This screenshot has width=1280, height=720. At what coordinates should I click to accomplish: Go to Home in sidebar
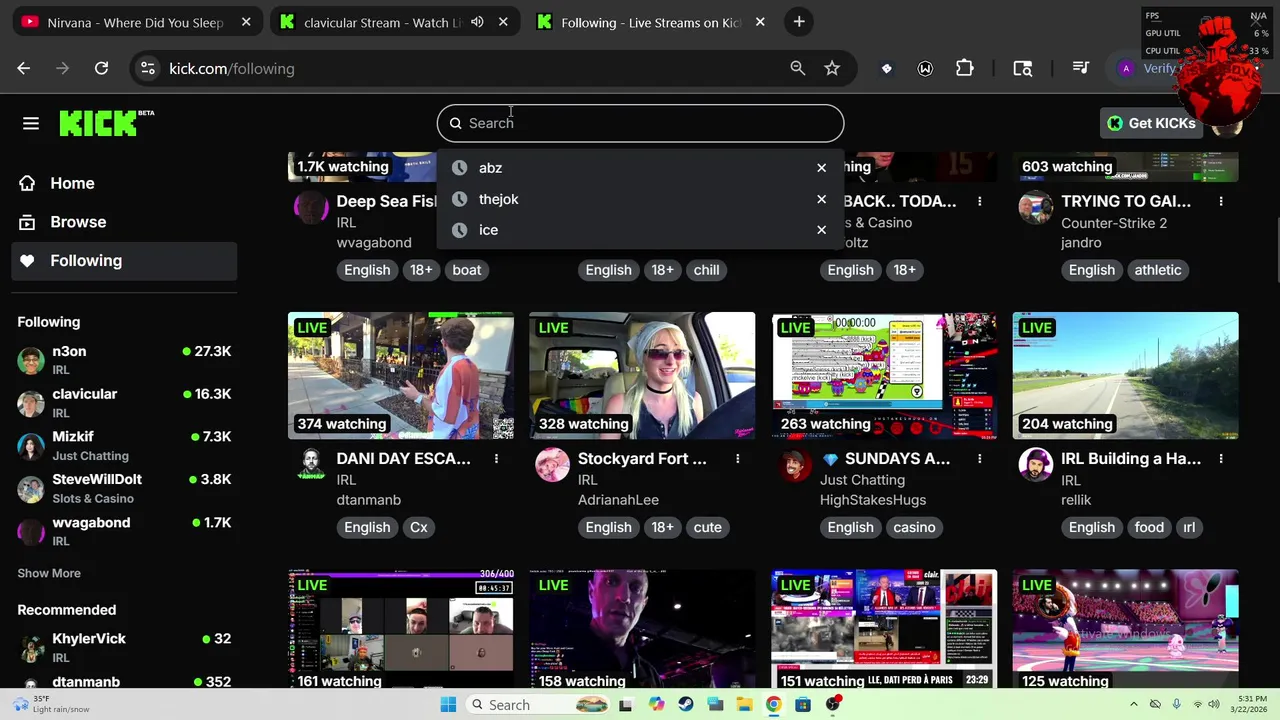point(124,183)
